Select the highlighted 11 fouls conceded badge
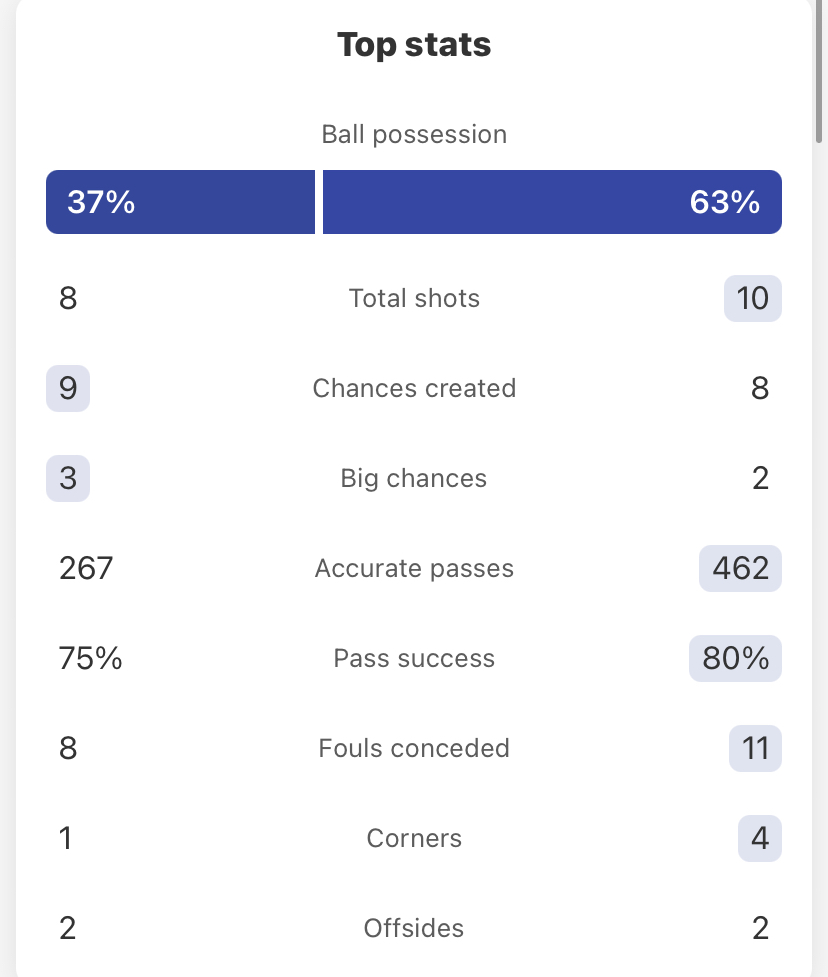 click(755, 748)
